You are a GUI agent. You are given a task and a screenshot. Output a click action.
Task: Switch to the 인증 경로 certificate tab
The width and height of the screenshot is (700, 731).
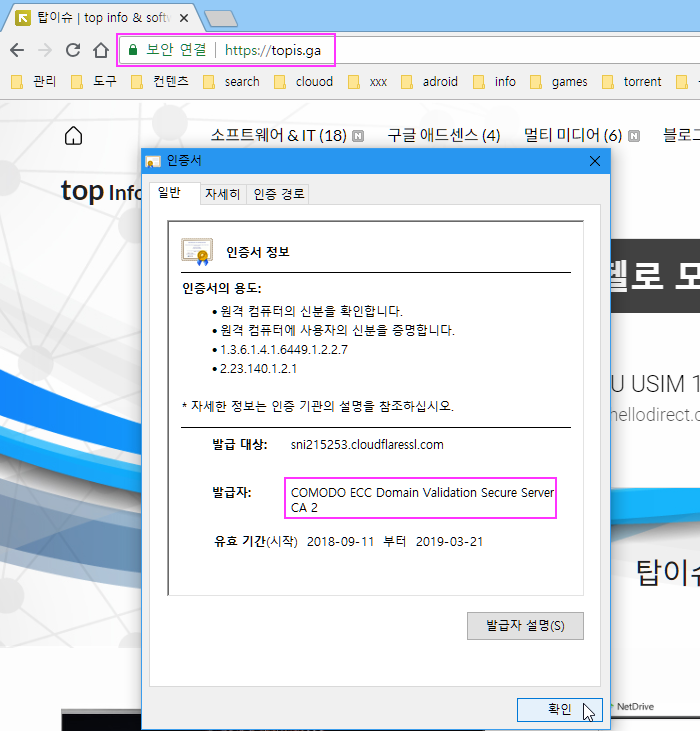coord(279,194)
